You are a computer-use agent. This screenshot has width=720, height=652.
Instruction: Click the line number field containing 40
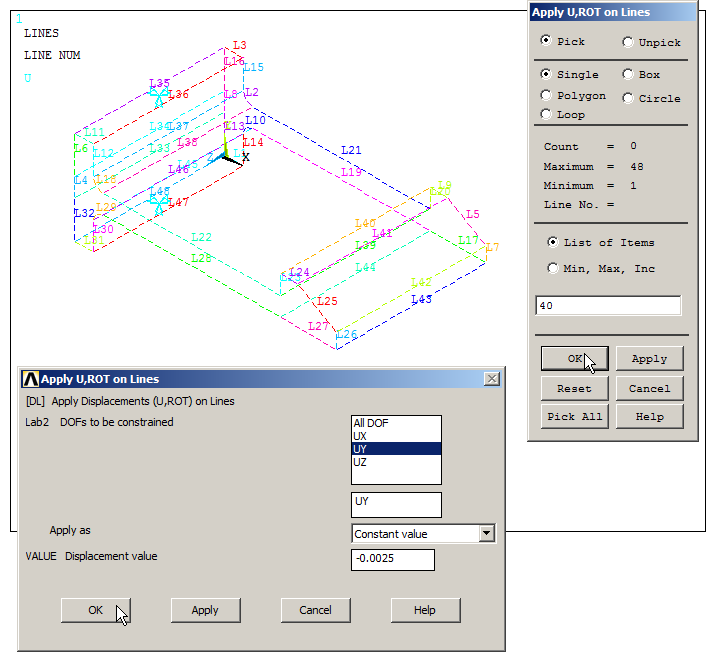608,306
